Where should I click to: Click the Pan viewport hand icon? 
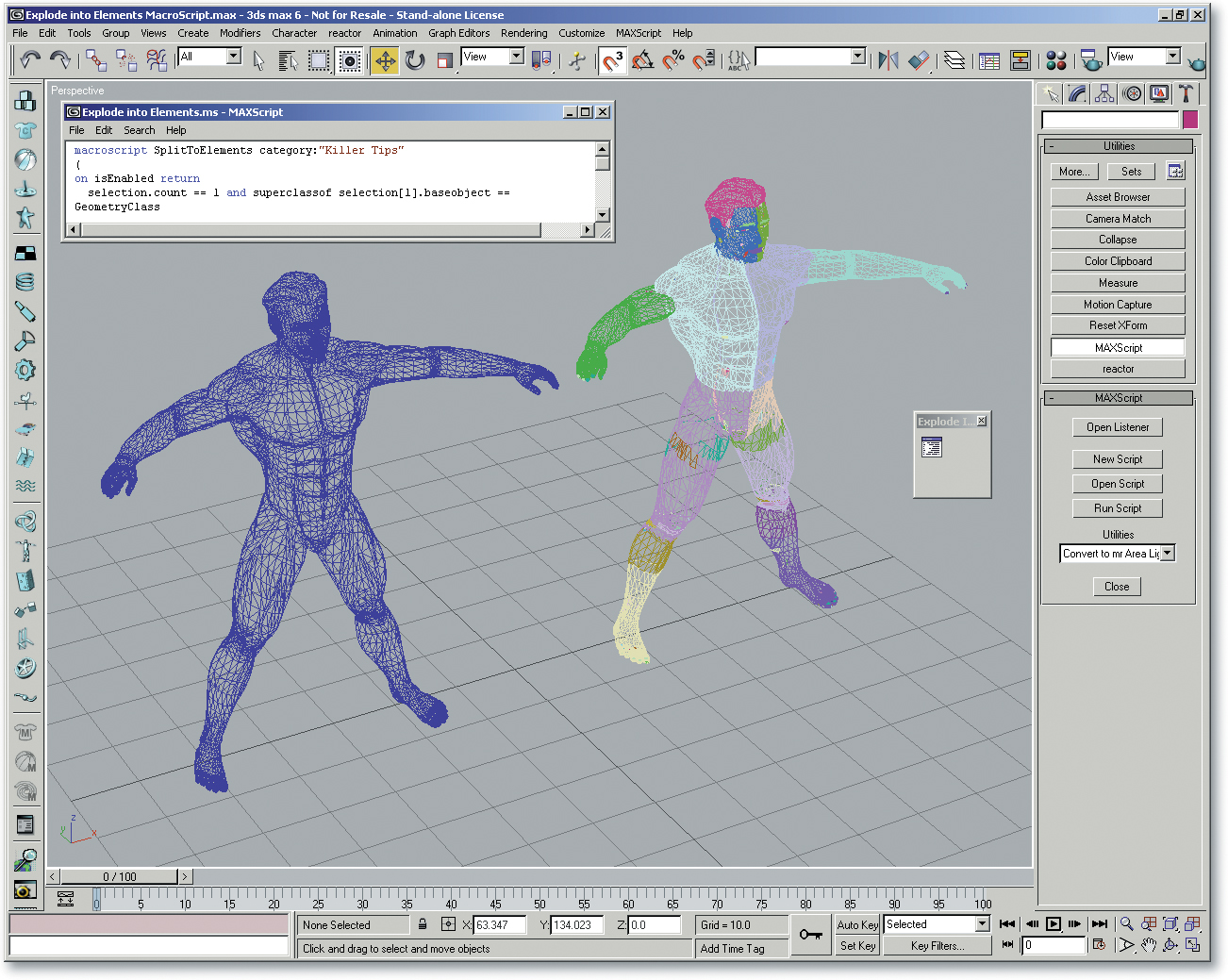pyautogui.click(x=1148, y=945)
